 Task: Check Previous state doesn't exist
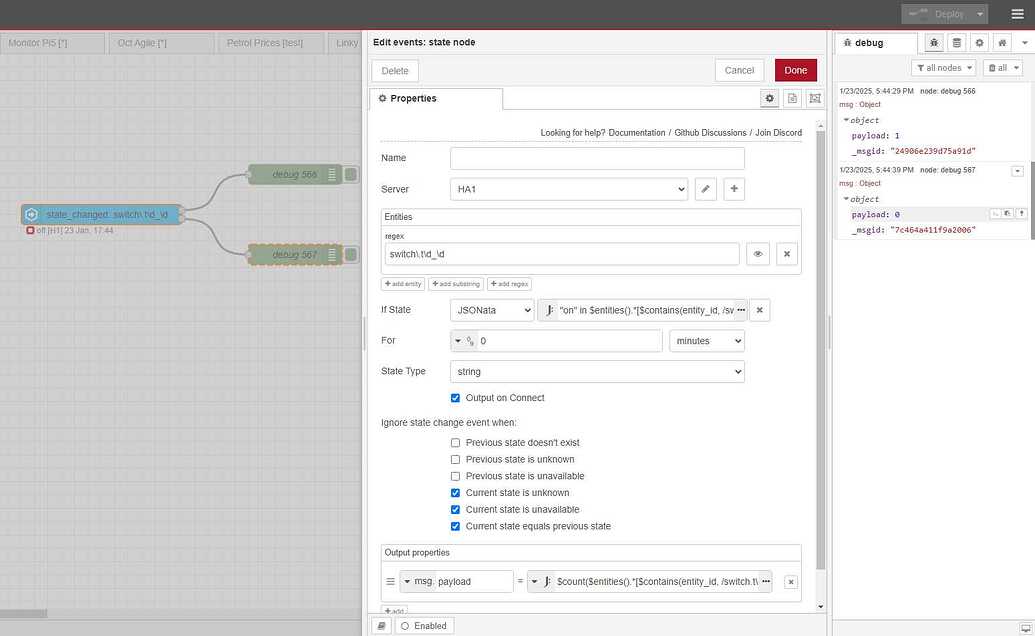455,443
